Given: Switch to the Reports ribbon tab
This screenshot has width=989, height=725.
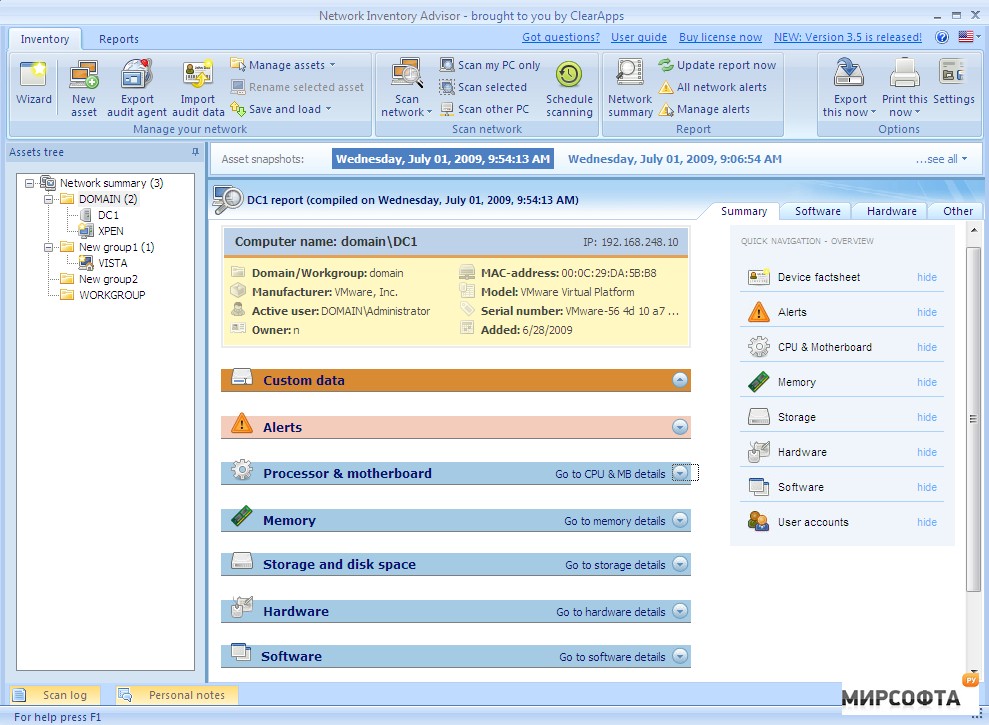Looking at the screenshot, I should click(118, 39).
